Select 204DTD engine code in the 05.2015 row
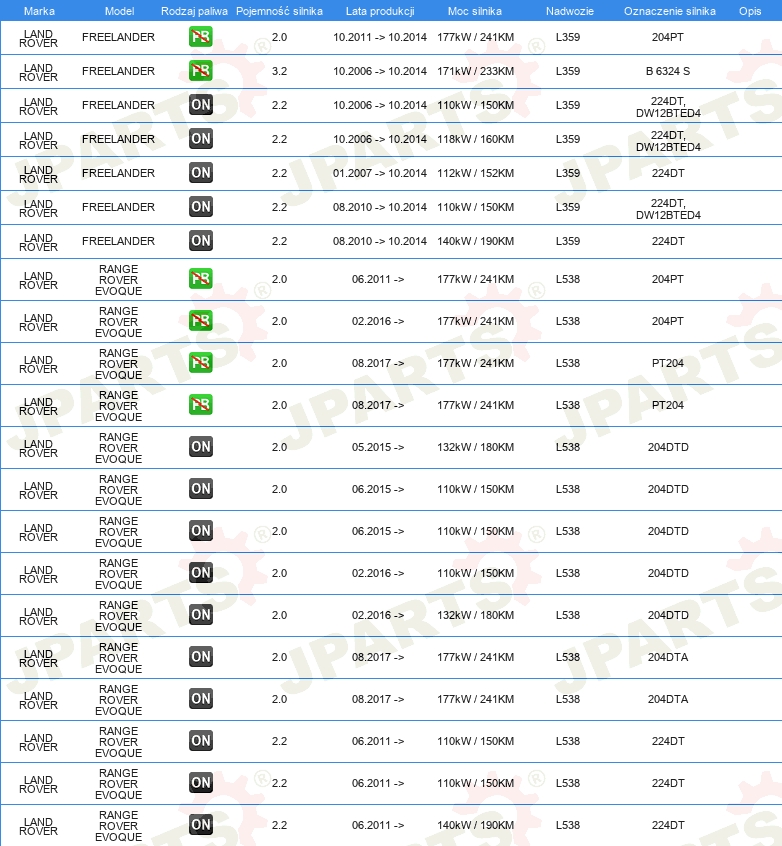 coord(668,447)
